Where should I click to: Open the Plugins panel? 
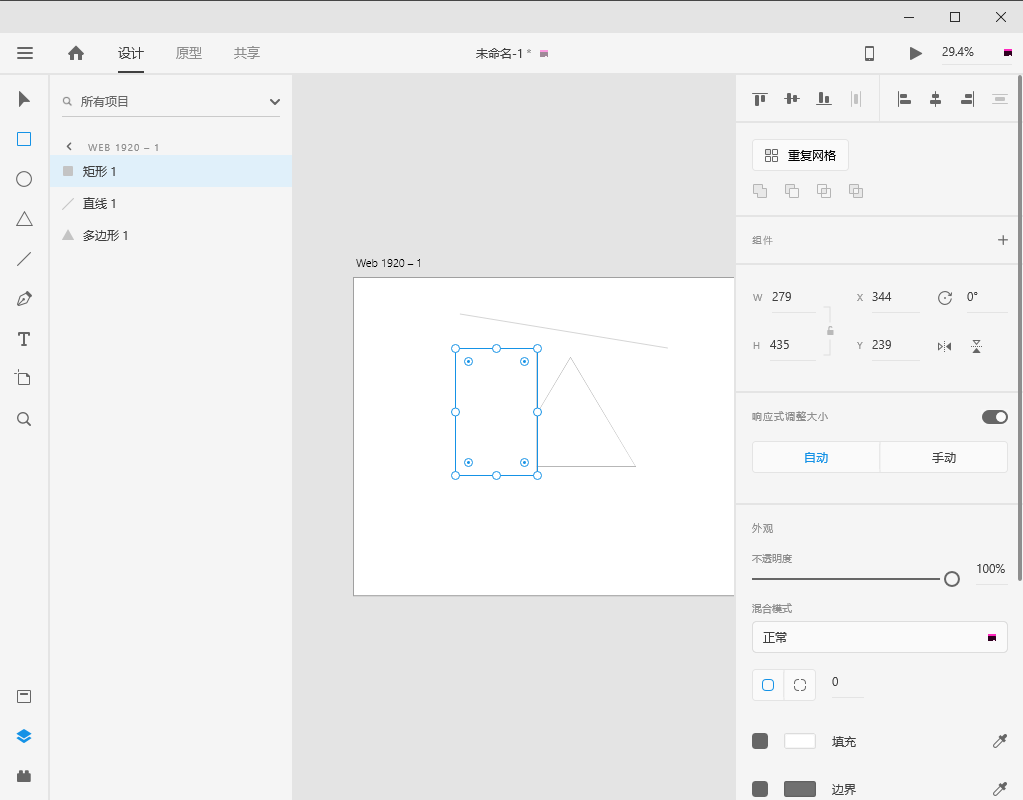(x=24, y=776)
